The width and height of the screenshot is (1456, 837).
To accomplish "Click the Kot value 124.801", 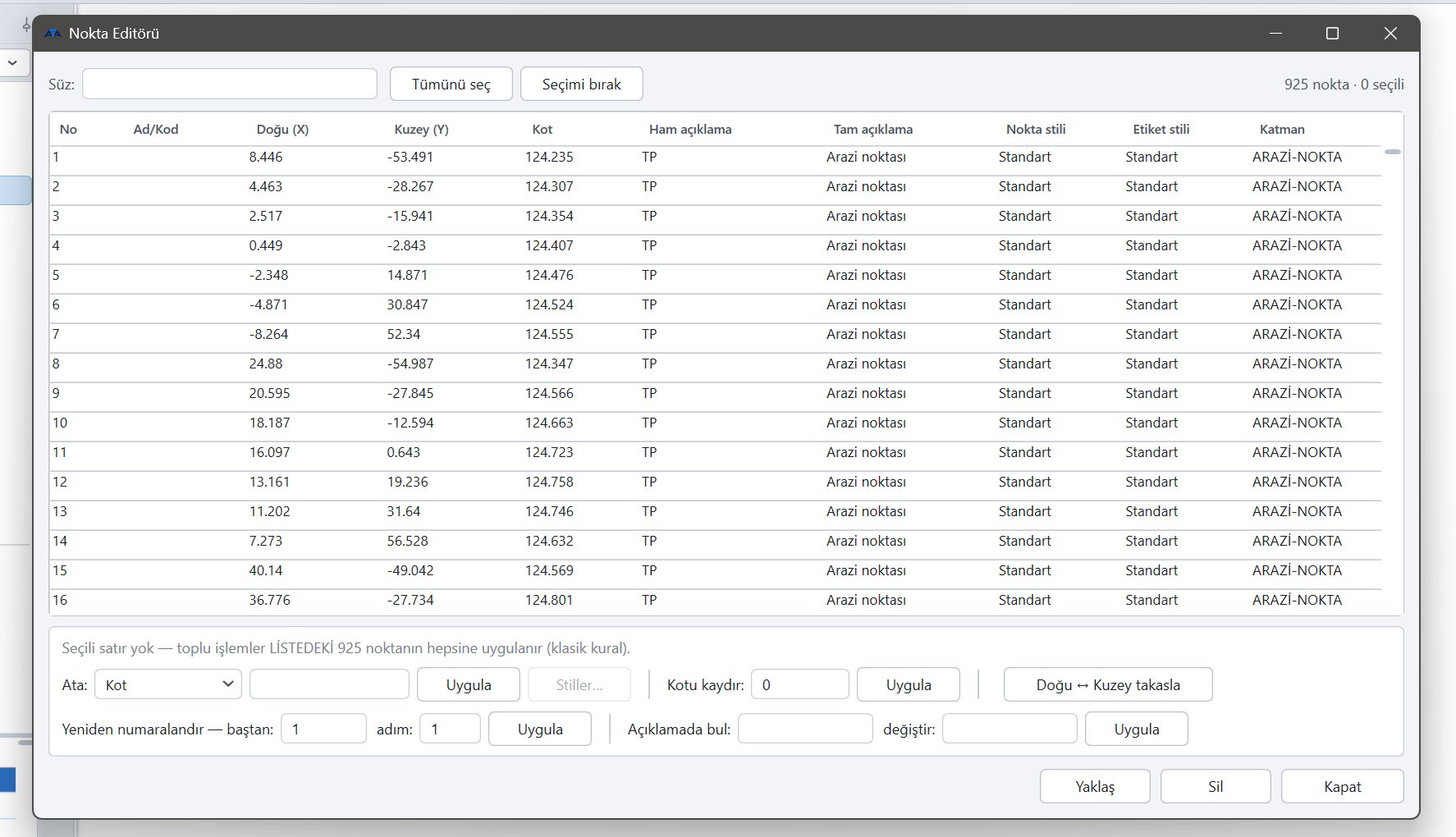I will click(549, 600).
